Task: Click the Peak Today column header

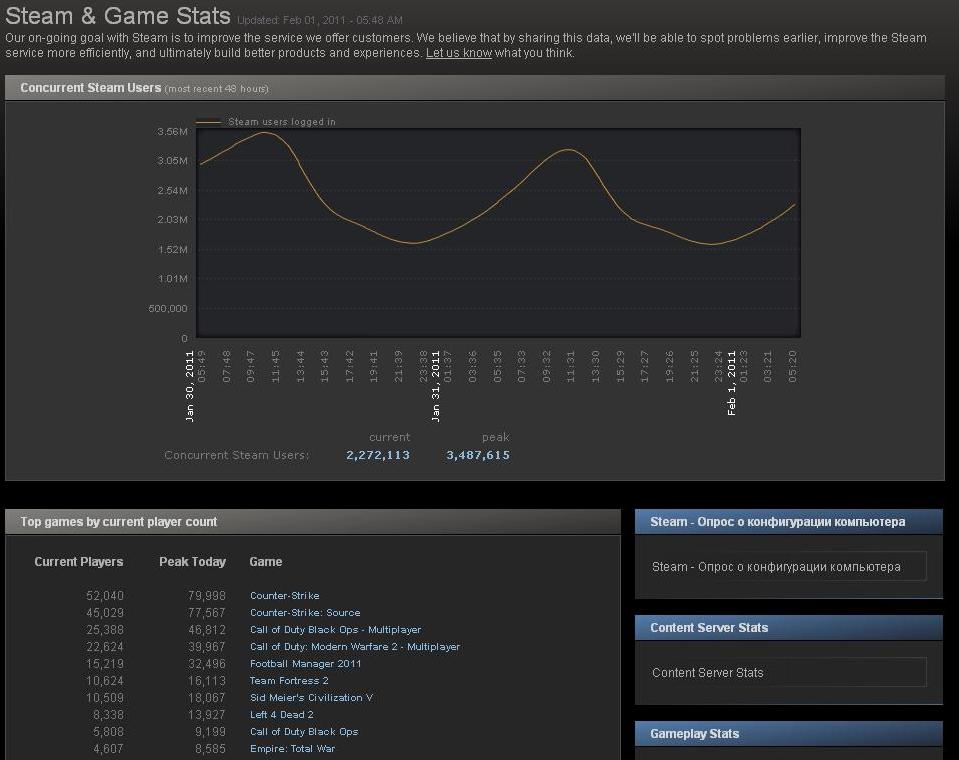Action: tap(193, 562)
